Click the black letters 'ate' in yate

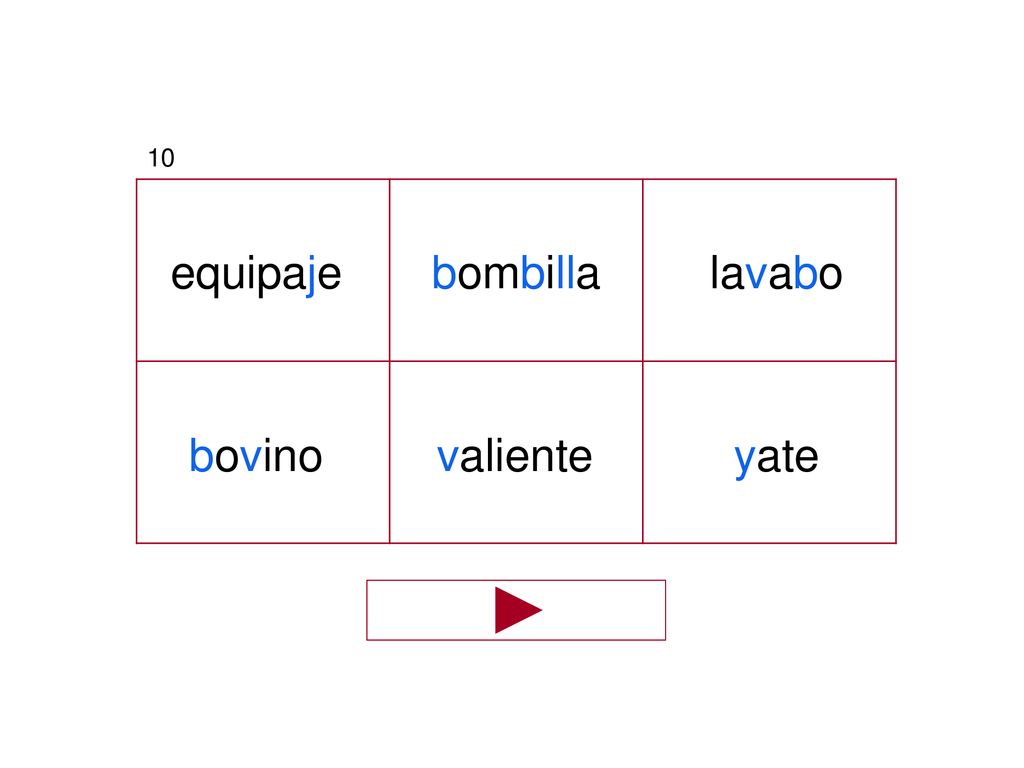coord(787,456)
